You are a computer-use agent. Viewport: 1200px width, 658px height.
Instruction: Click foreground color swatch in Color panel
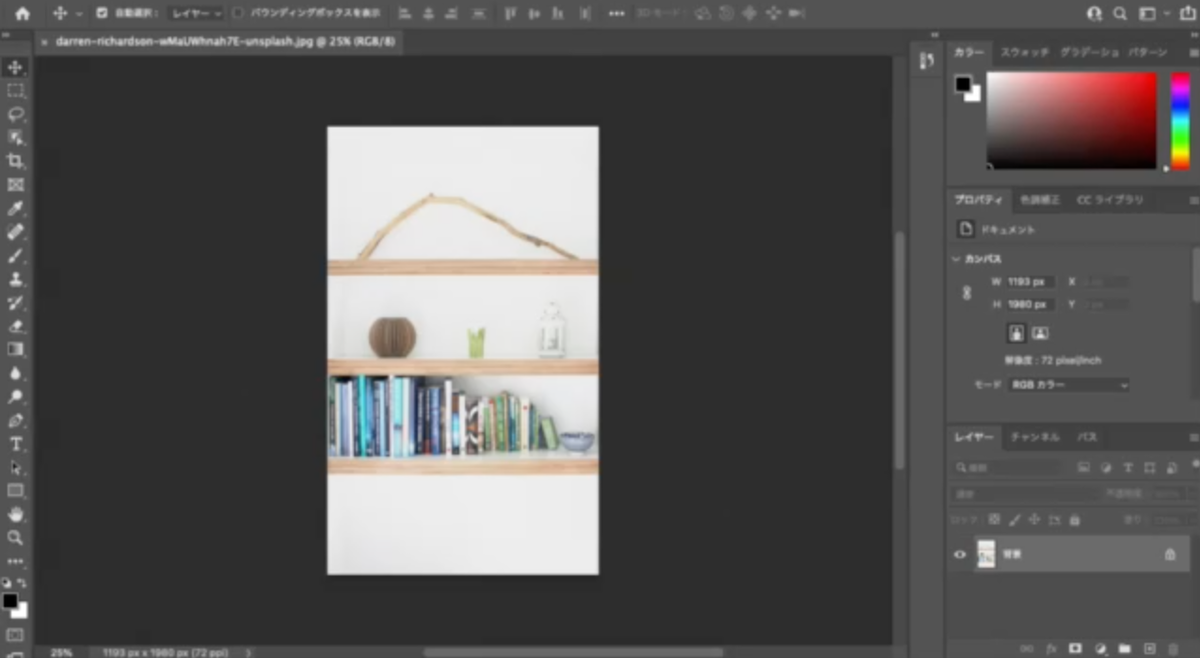[x=963, y=84]
